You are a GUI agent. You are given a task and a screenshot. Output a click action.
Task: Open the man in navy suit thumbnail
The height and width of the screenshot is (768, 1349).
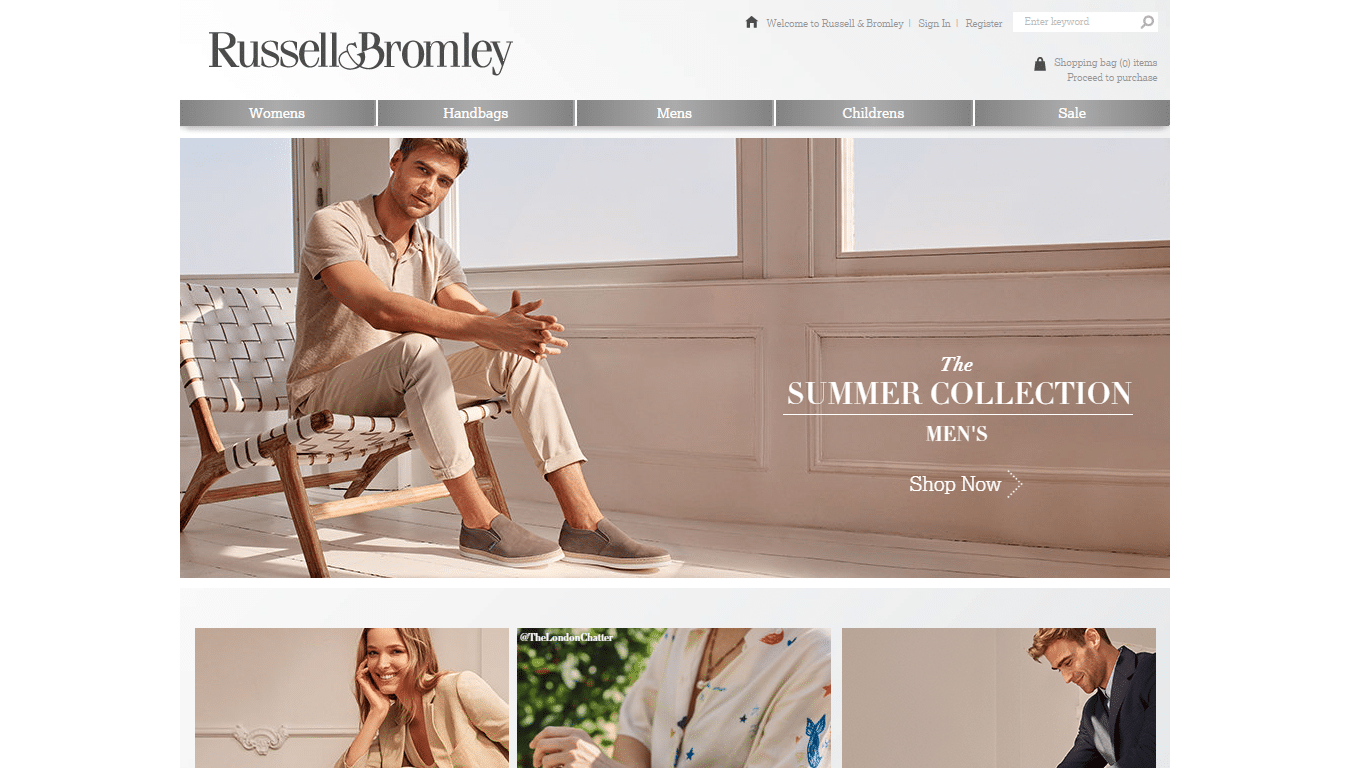pyautogui.click(x=999, y=698)
